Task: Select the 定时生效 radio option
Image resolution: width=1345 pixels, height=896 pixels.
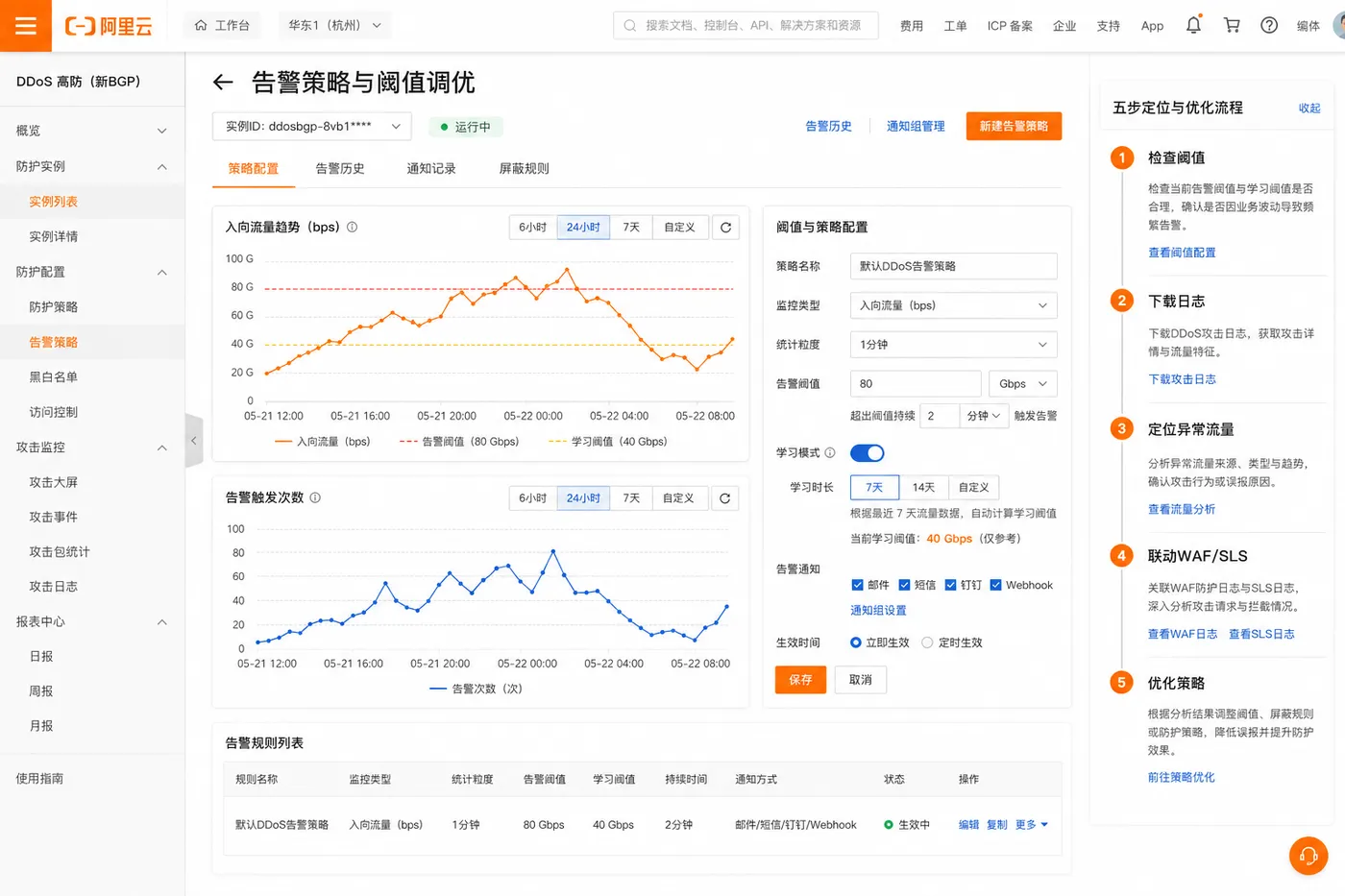Action: tap(927, 642)
